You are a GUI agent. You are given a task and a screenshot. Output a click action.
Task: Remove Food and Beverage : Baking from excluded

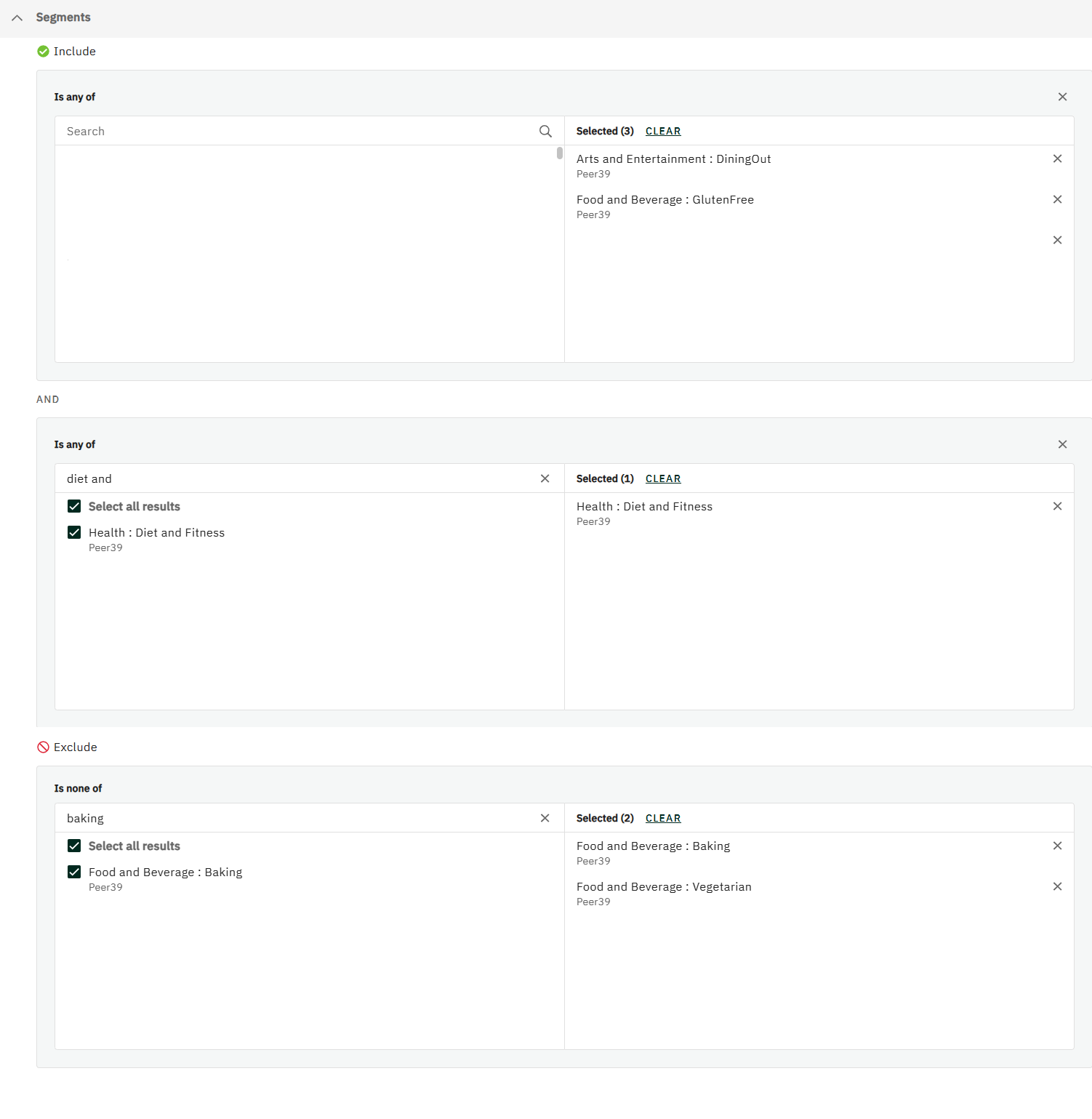(x=1057, y=846)
